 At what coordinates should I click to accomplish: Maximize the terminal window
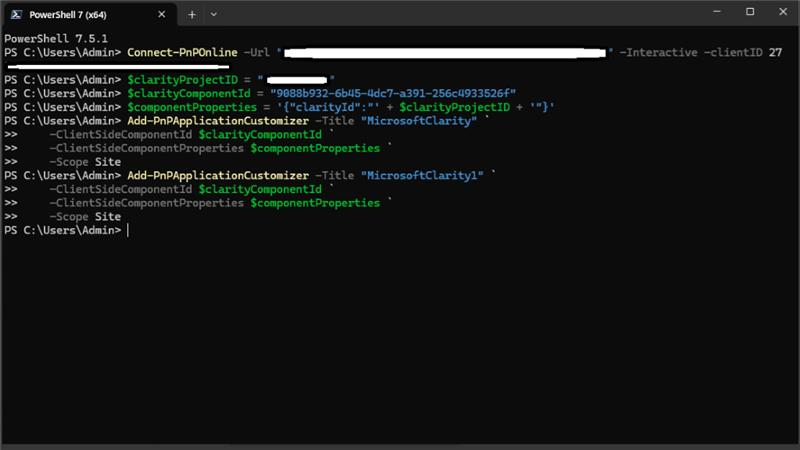750,12
